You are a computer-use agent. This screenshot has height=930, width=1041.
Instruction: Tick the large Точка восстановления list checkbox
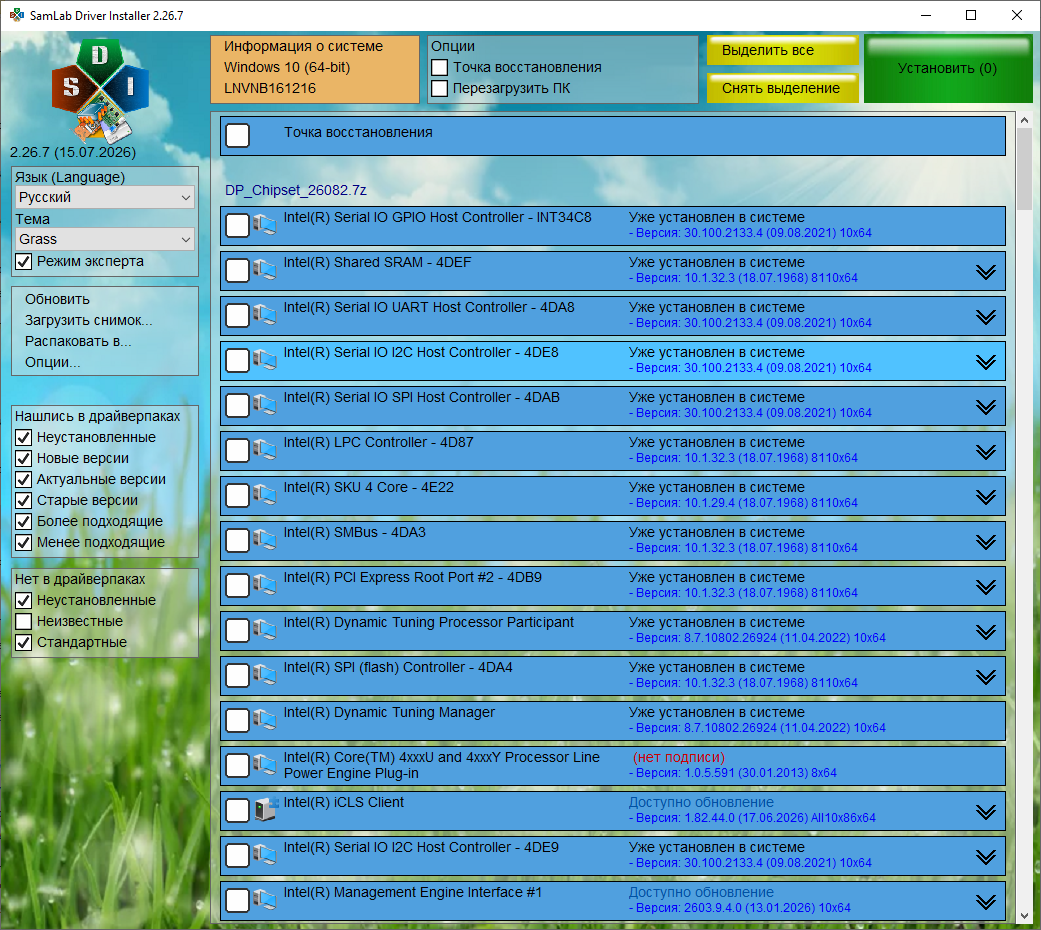point(238,135)
